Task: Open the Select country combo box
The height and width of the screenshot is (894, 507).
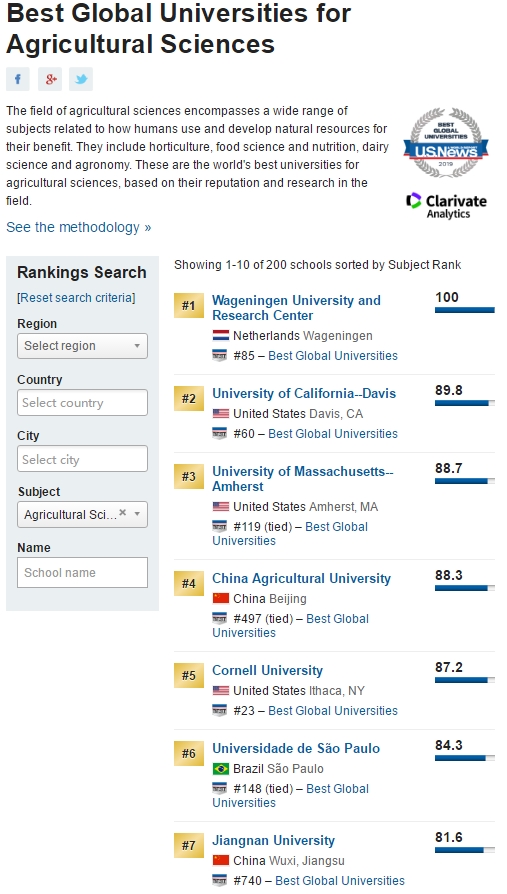Action: pos(82,403)
